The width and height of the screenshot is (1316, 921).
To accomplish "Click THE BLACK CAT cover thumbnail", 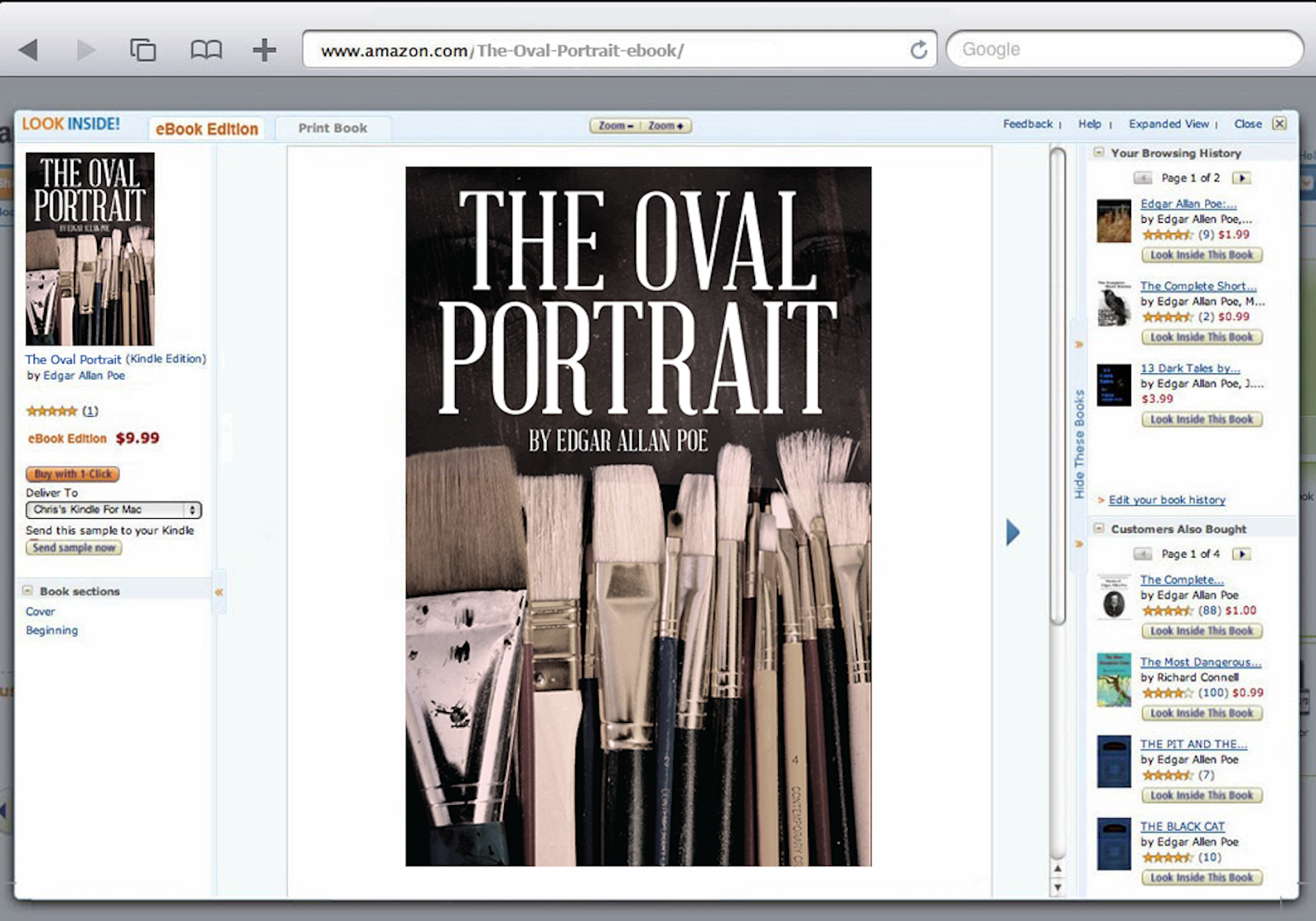I will [x=1114, y=844].
